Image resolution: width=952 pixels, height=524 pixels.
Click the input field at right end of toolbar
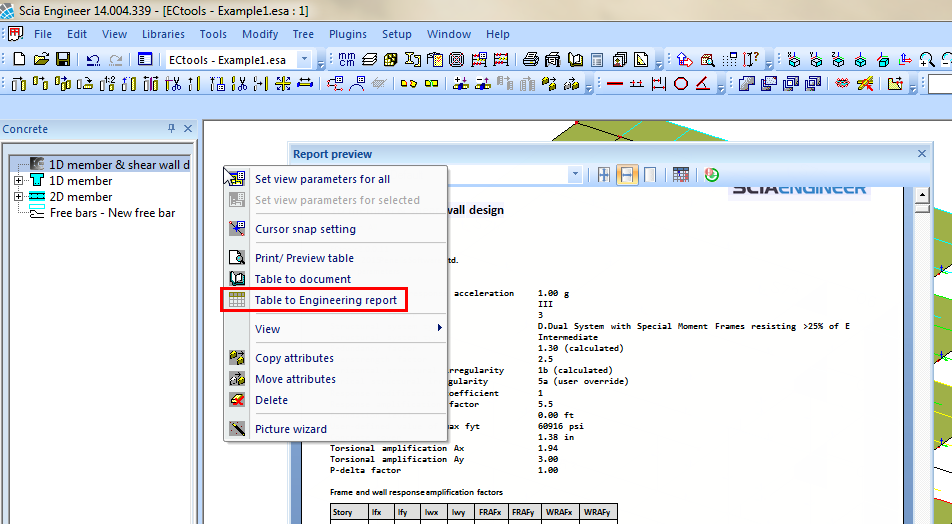(x=940, y=83)
